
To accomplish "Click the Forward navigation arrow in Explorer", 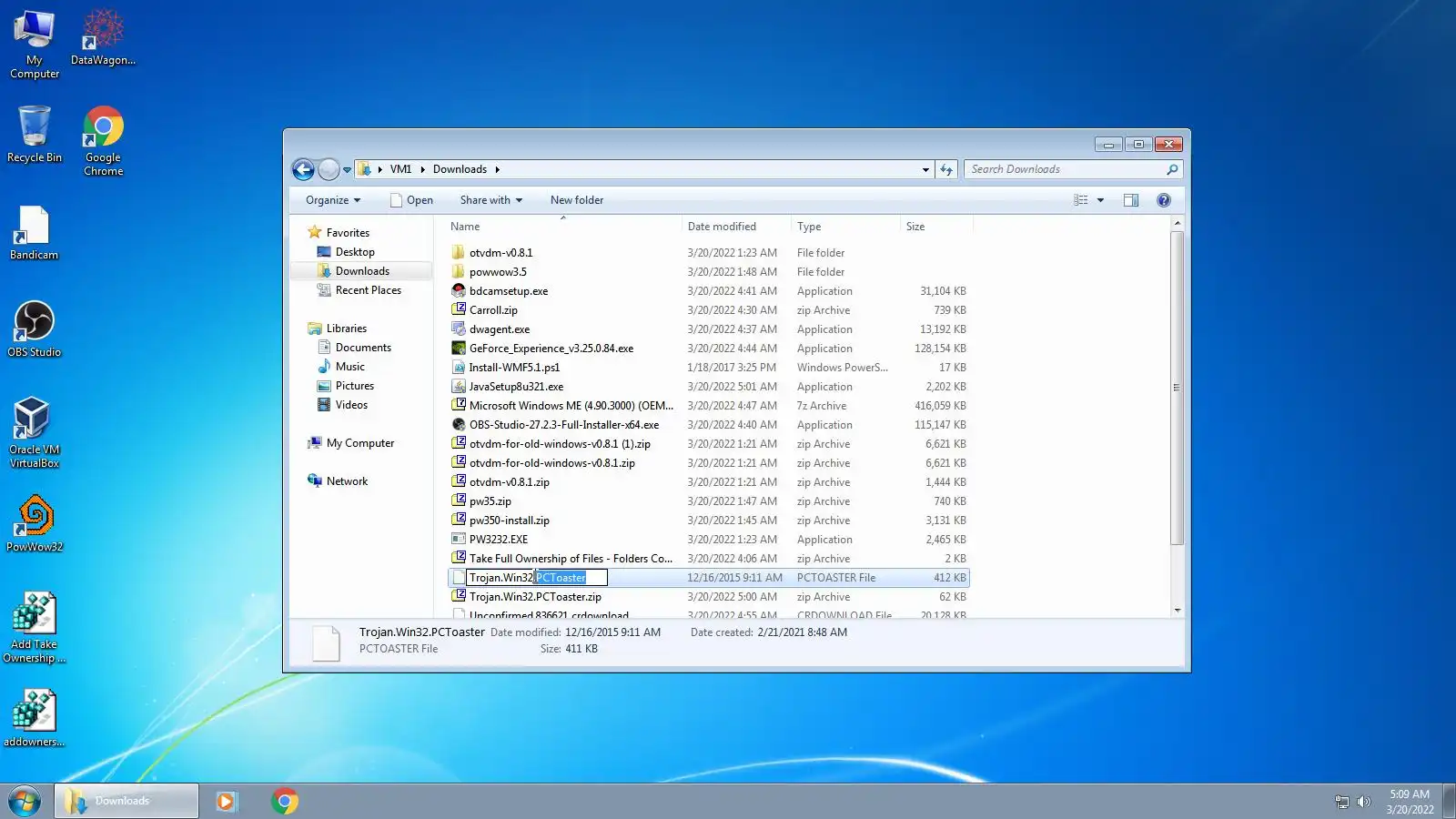I will 329,169.
